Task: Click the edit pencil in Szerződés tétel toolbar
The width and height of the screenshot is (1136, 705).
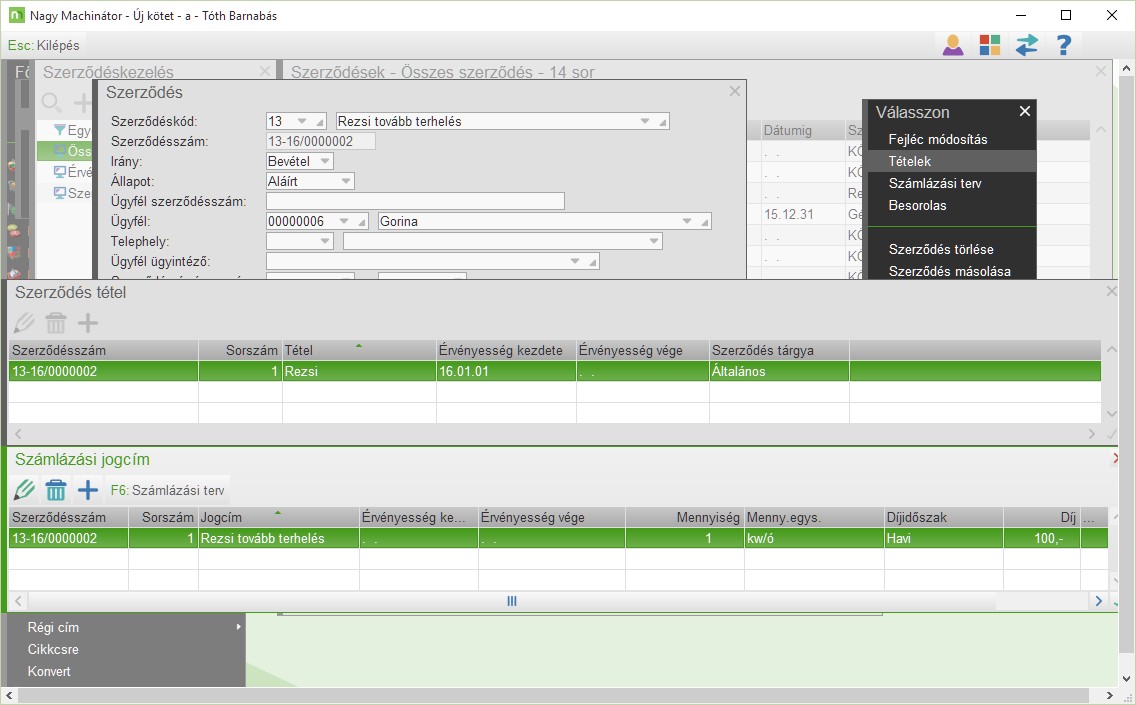Action: pos(24,323)
